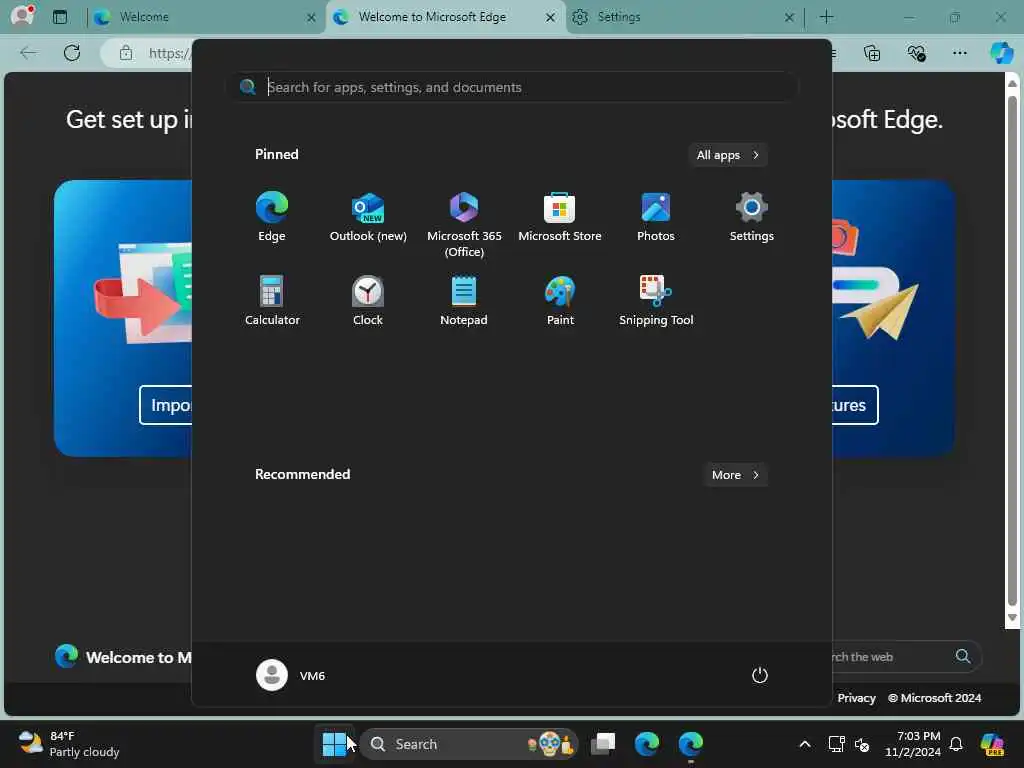1024x768 pixels.
Task: Open the clock showing 7:03 PM
Action: click(x=912, y=744)
